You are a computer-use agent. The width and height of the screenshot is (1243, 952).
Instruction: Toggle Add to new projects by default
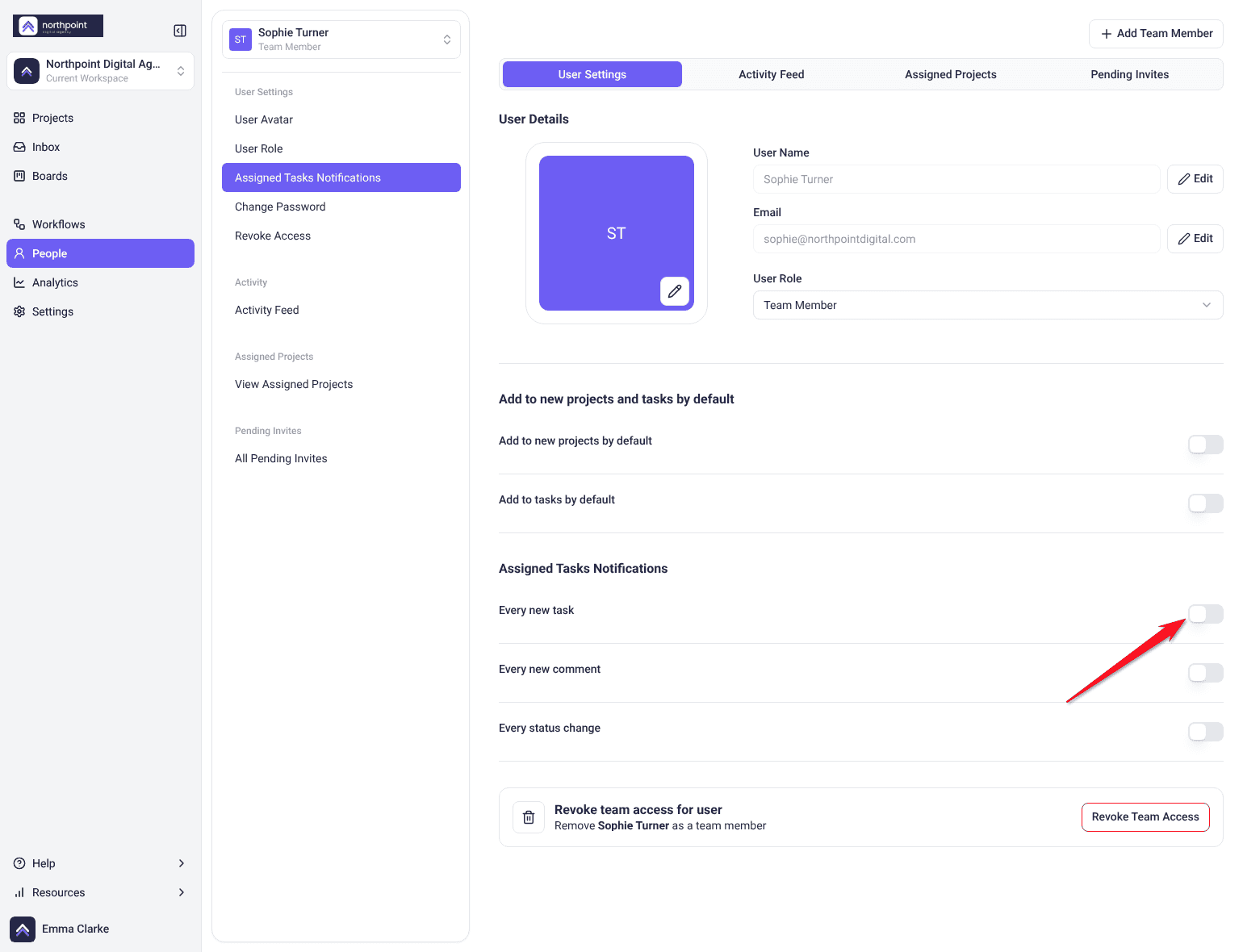(1206, 445)
